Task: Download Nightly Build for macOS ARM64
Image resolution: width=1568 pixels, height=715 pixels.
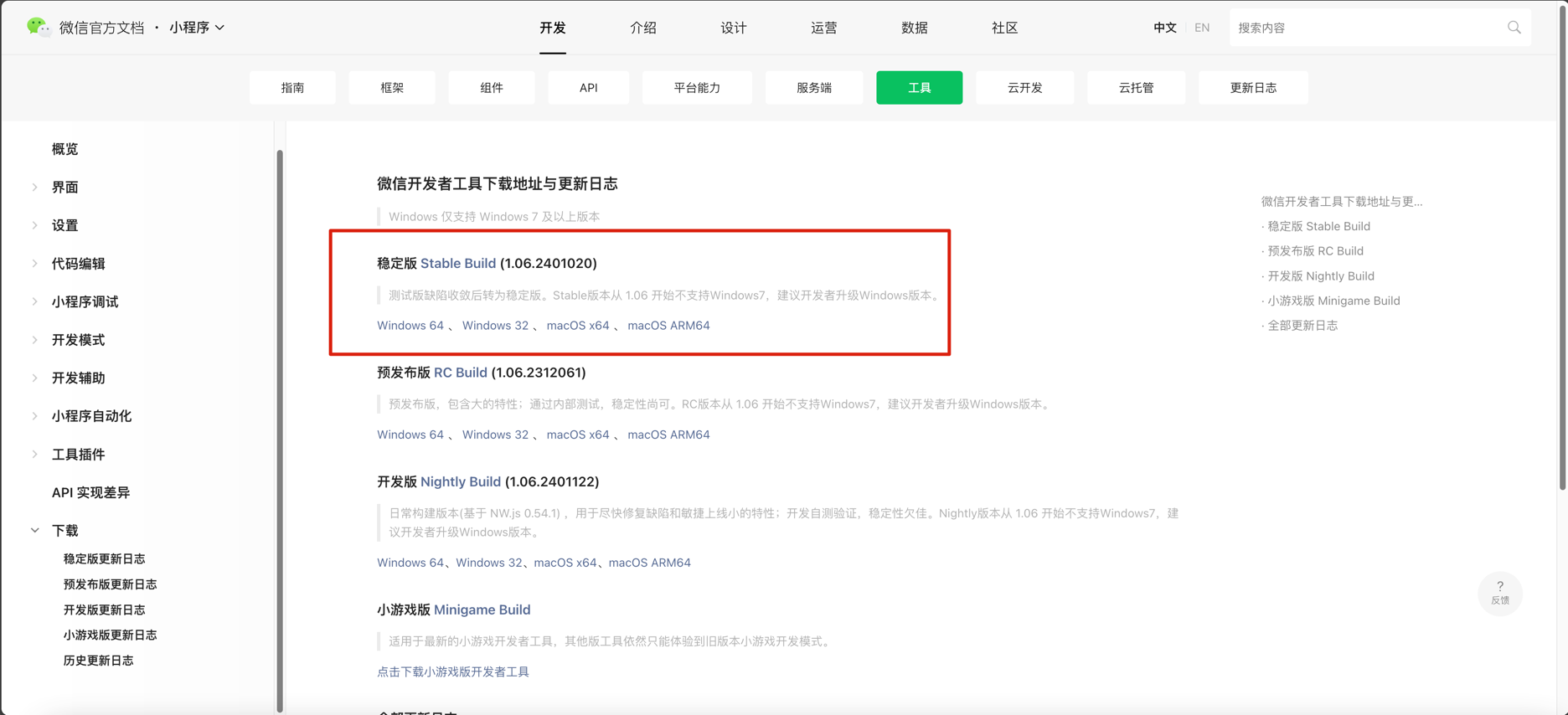Action: coord(650,563)
